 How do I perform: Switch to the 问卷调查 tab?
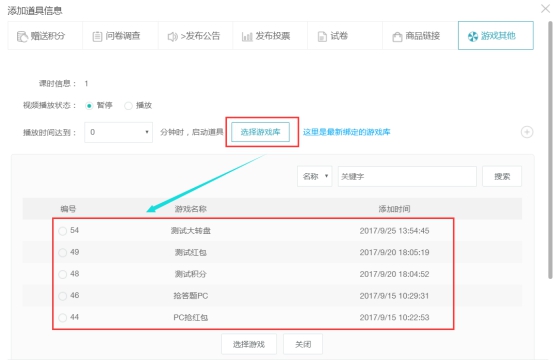(x=120, y=36)
